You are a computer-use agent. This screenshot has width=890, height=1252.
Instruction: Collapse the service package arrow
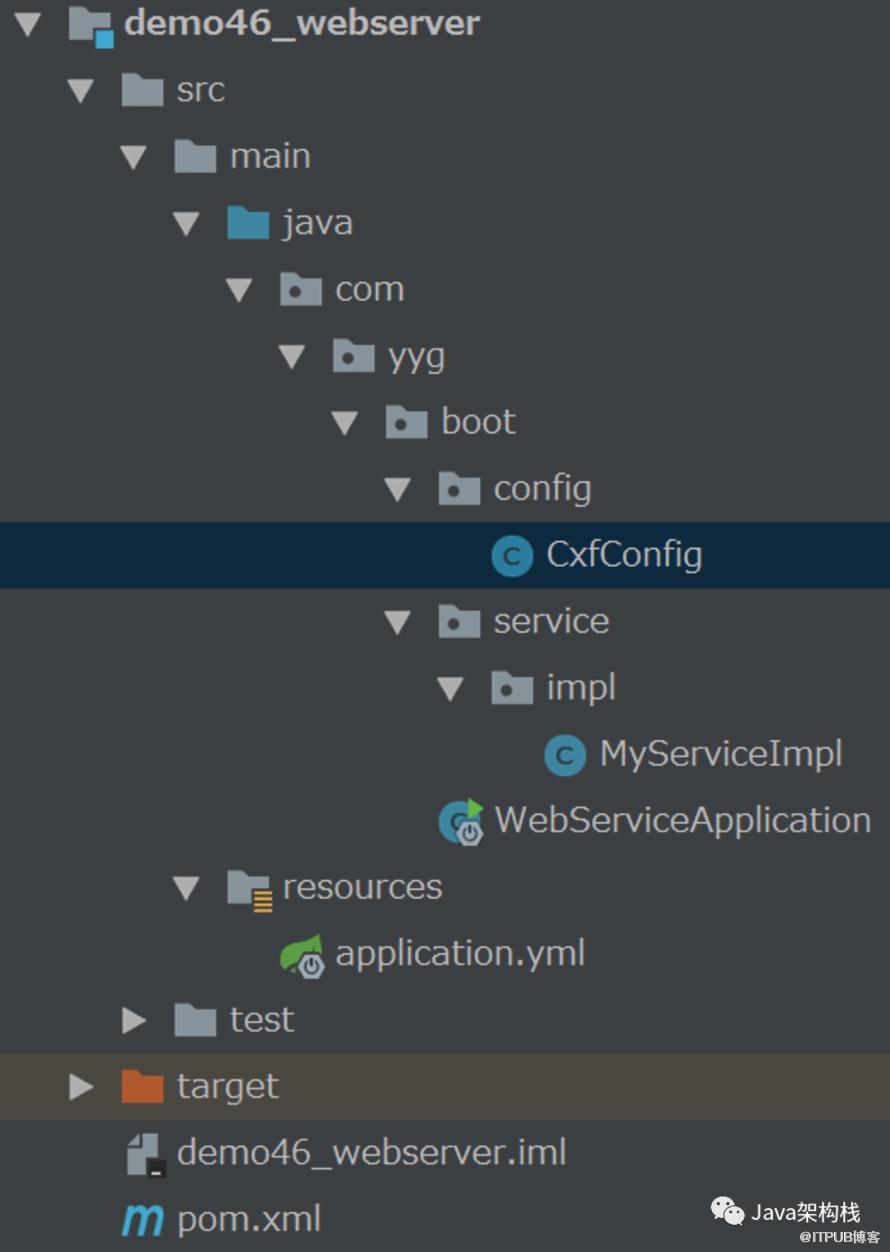pos(398,622)
